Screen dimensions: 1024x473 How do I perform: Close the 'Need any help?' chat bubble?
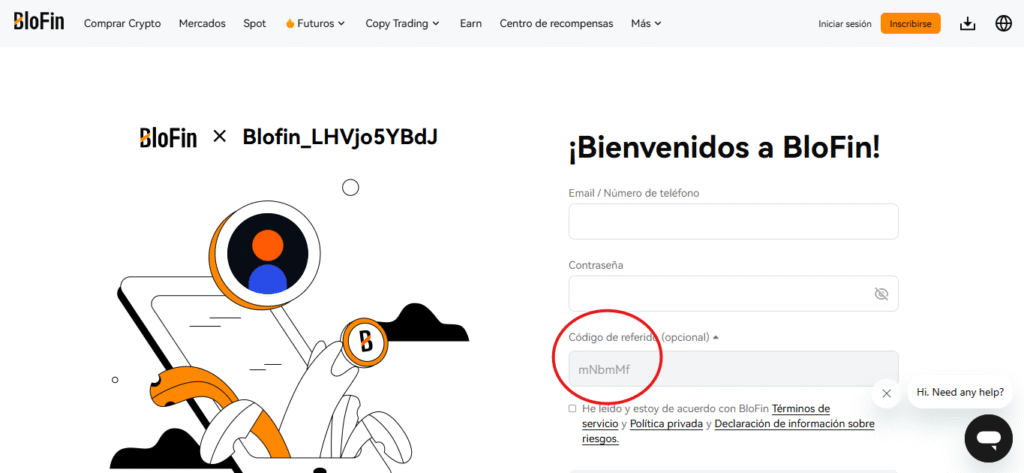point(886,393)
